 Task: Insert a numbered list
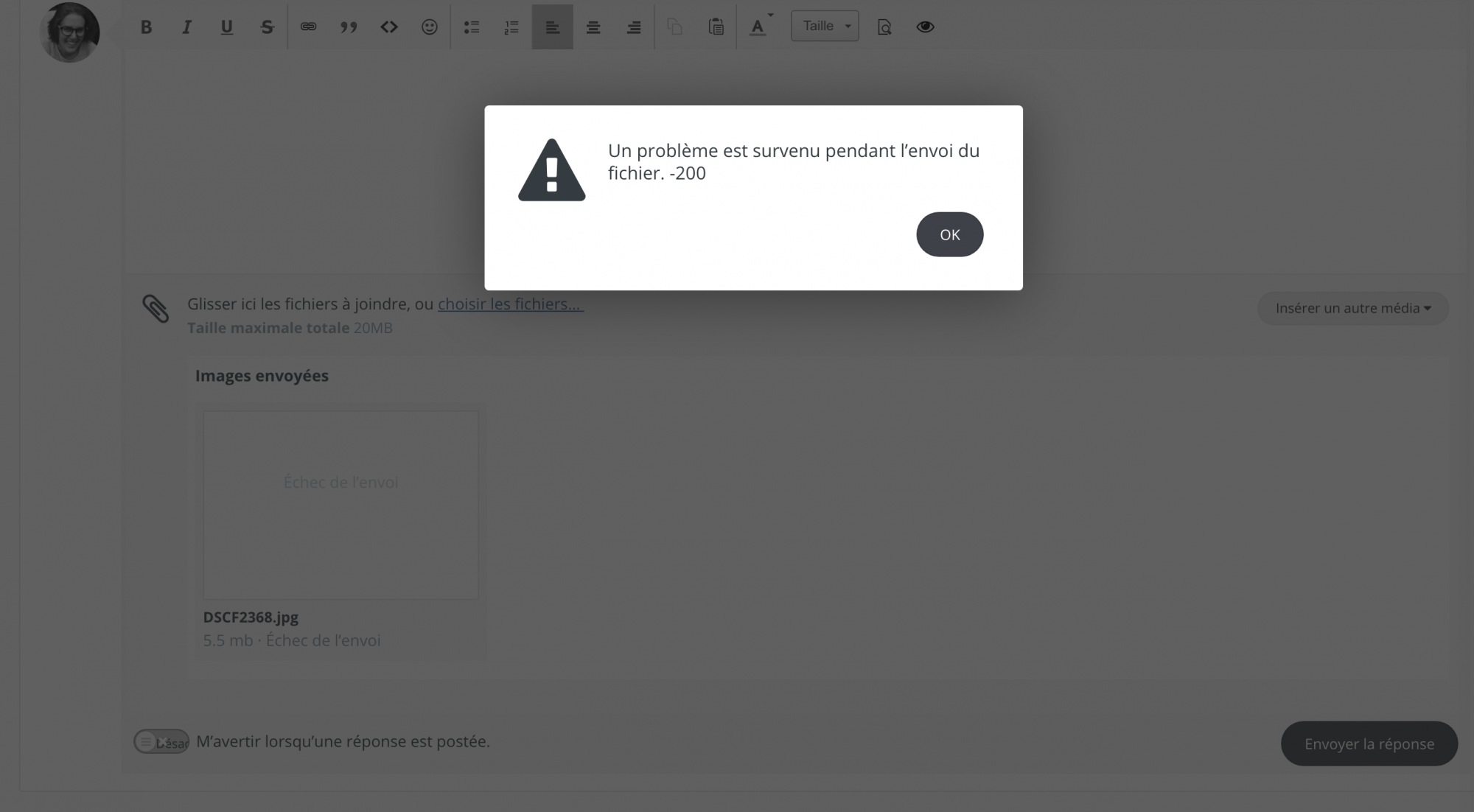(511, 27)
